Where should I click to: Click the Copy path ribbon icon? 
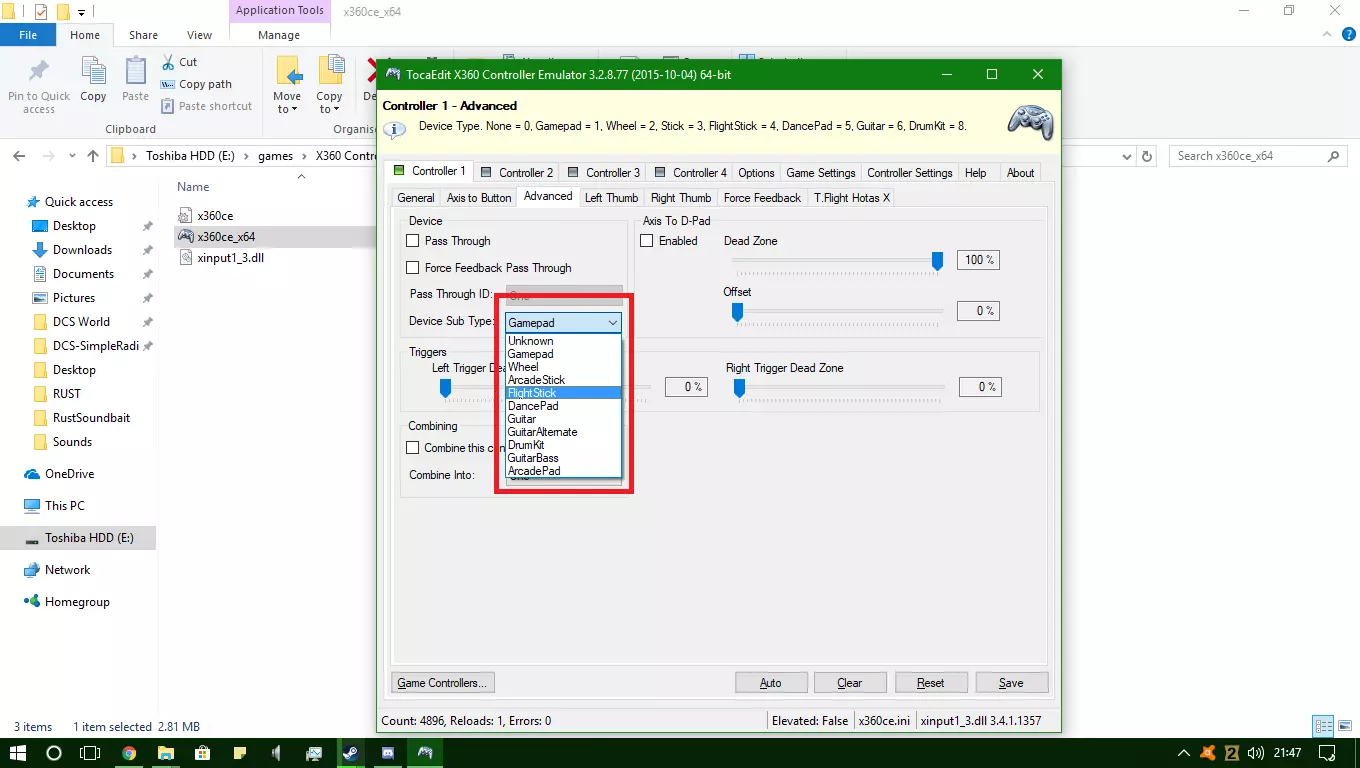pos(167,84)
